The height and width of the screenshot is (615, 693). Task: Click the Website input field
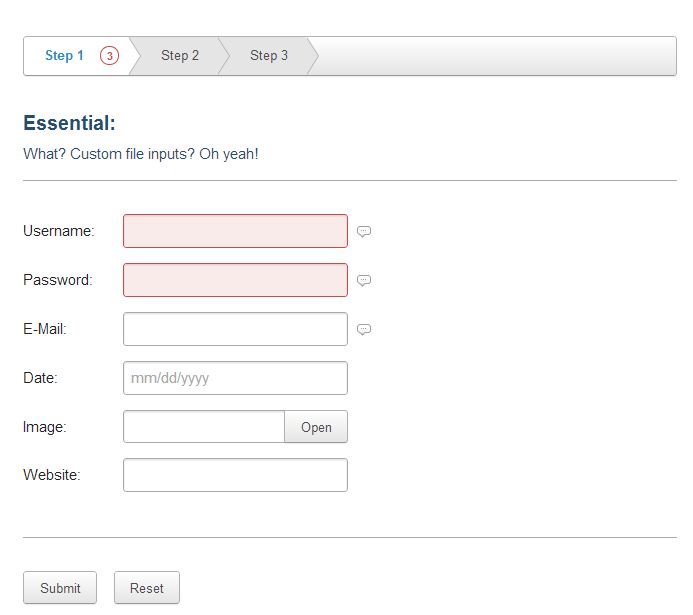pyautogui.click(x=235, y=475)
